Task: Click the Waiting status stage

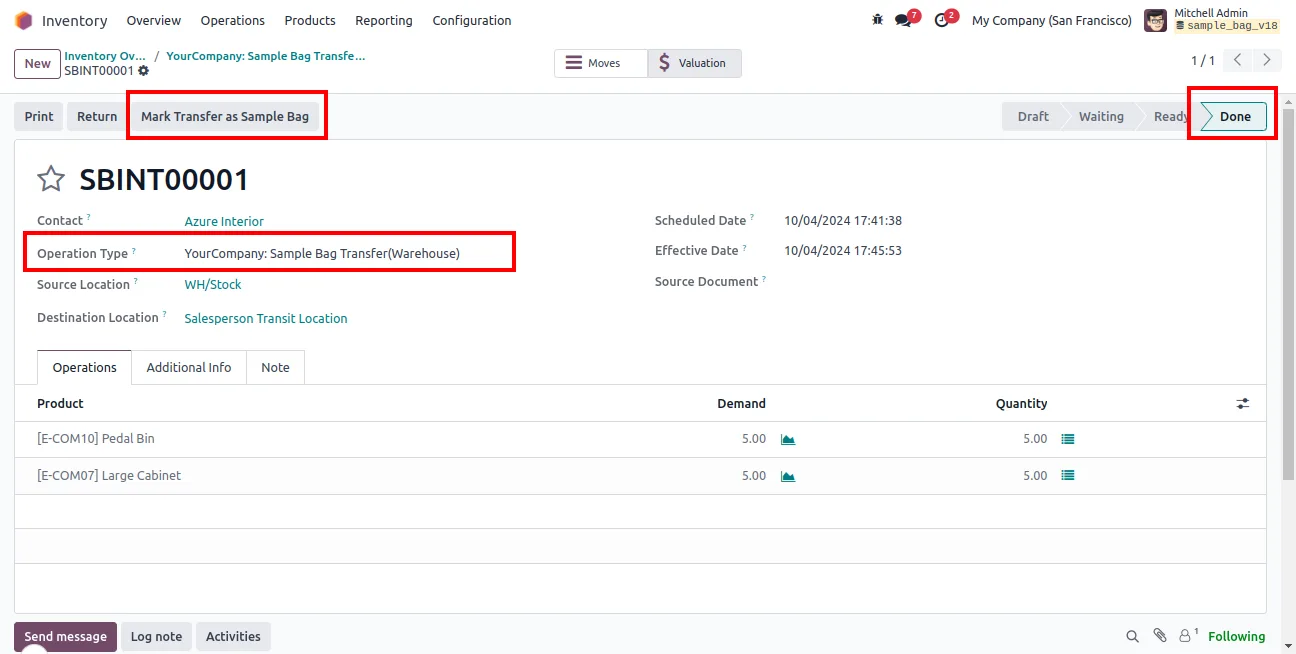Action: pyautogui.click(x=1101, y=117)
